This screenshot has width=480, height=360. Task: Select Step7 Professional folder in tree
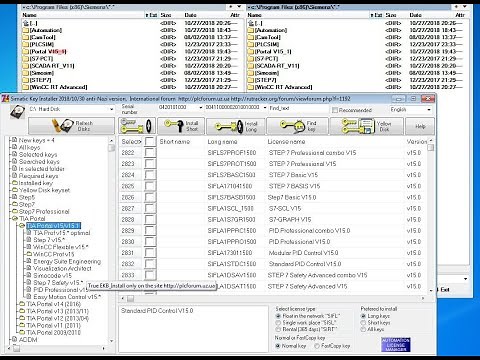click(44, 212)
